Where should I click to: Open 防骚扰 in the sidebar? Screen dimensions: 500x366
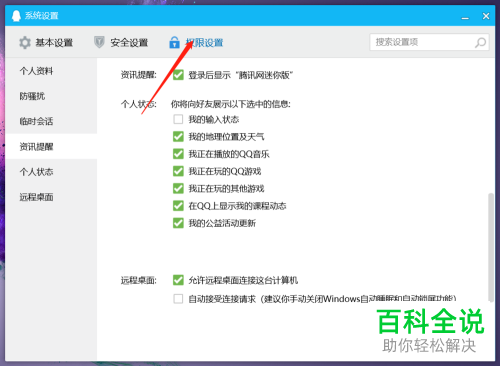51,96
